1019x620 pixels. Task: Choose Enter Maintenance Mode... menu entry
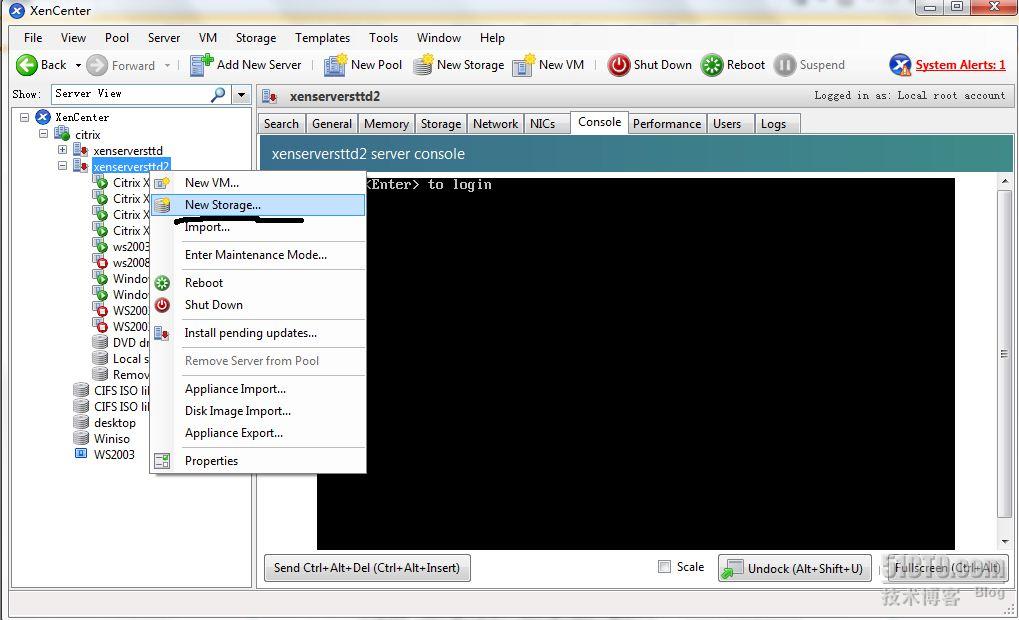tap(258, 255)
